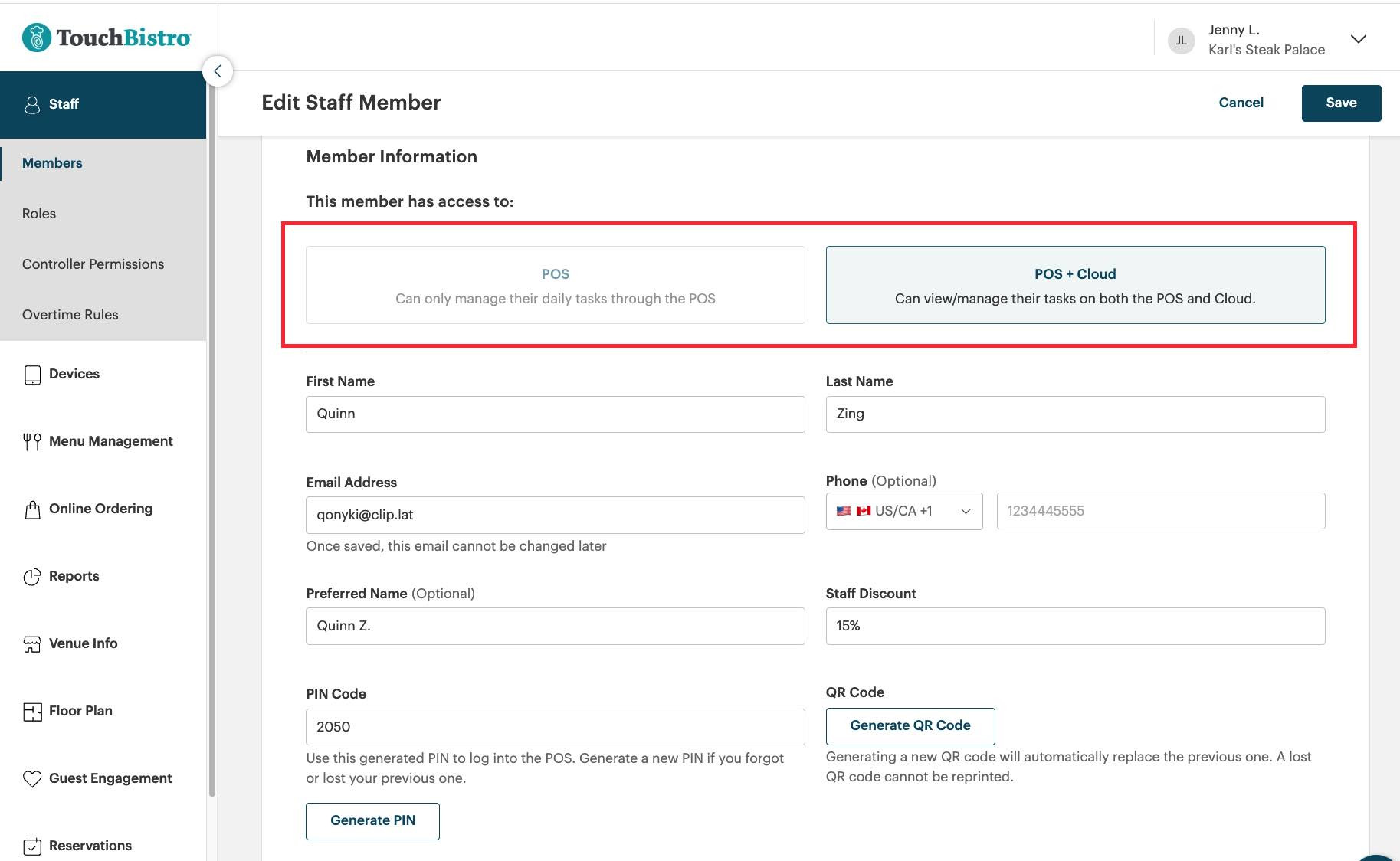Open the US/CA +1 country code dropdown

pyautogui.click(x=903, y=511)
